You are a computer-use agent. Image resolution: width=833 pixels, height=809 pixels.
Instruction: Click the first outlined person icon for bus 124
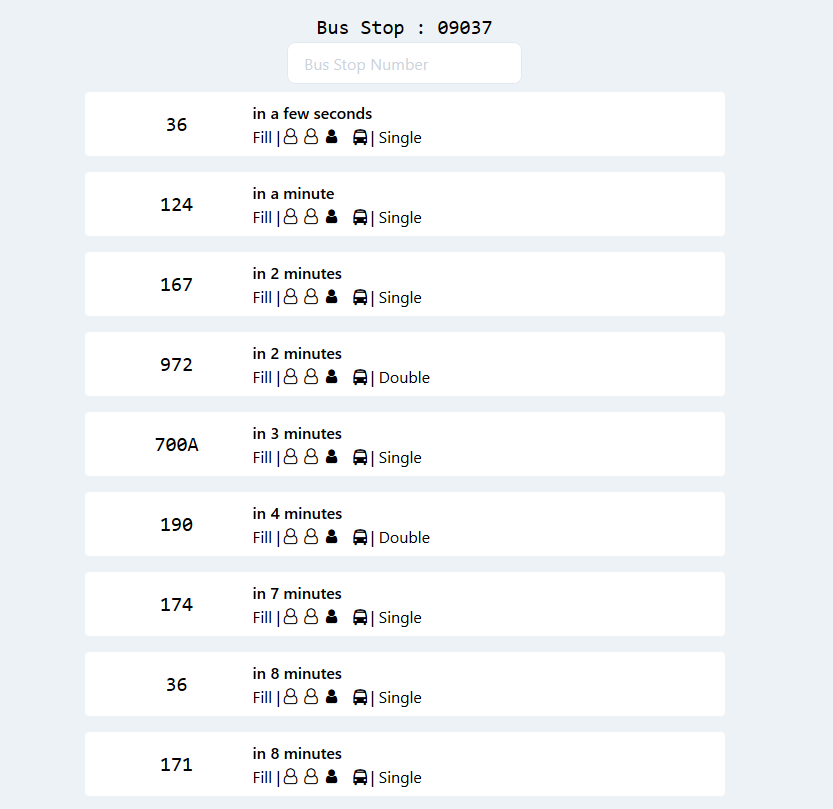(291, 217)
